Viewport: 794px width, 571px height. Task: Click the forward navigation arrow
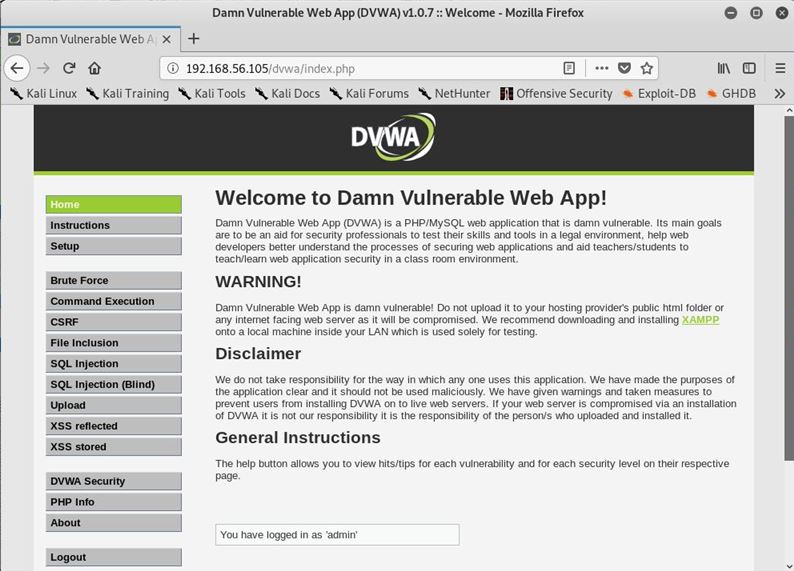point(44,68)
